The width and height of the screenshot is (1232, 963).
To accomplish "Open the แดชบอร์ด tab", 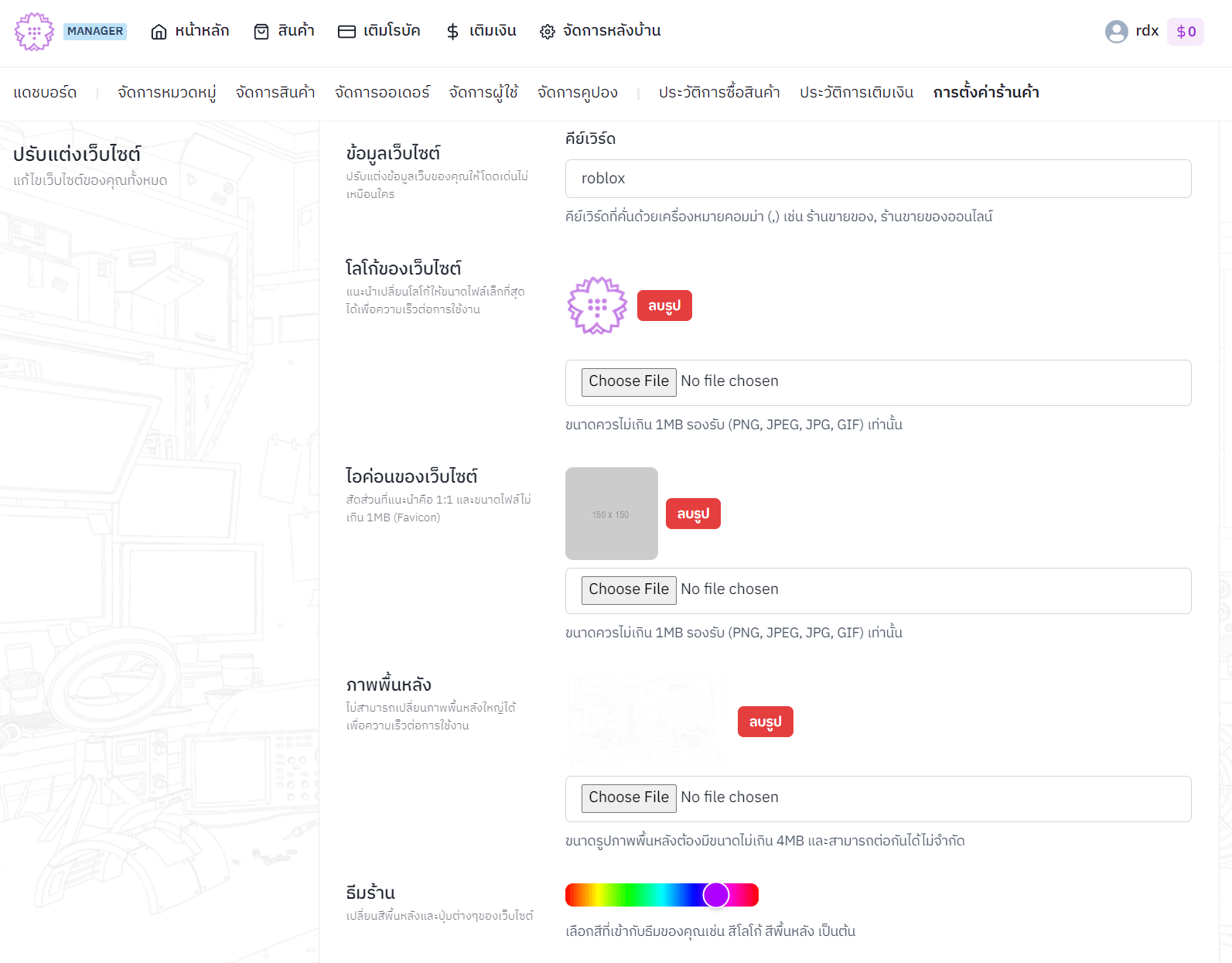I will [x=45, y=93].
